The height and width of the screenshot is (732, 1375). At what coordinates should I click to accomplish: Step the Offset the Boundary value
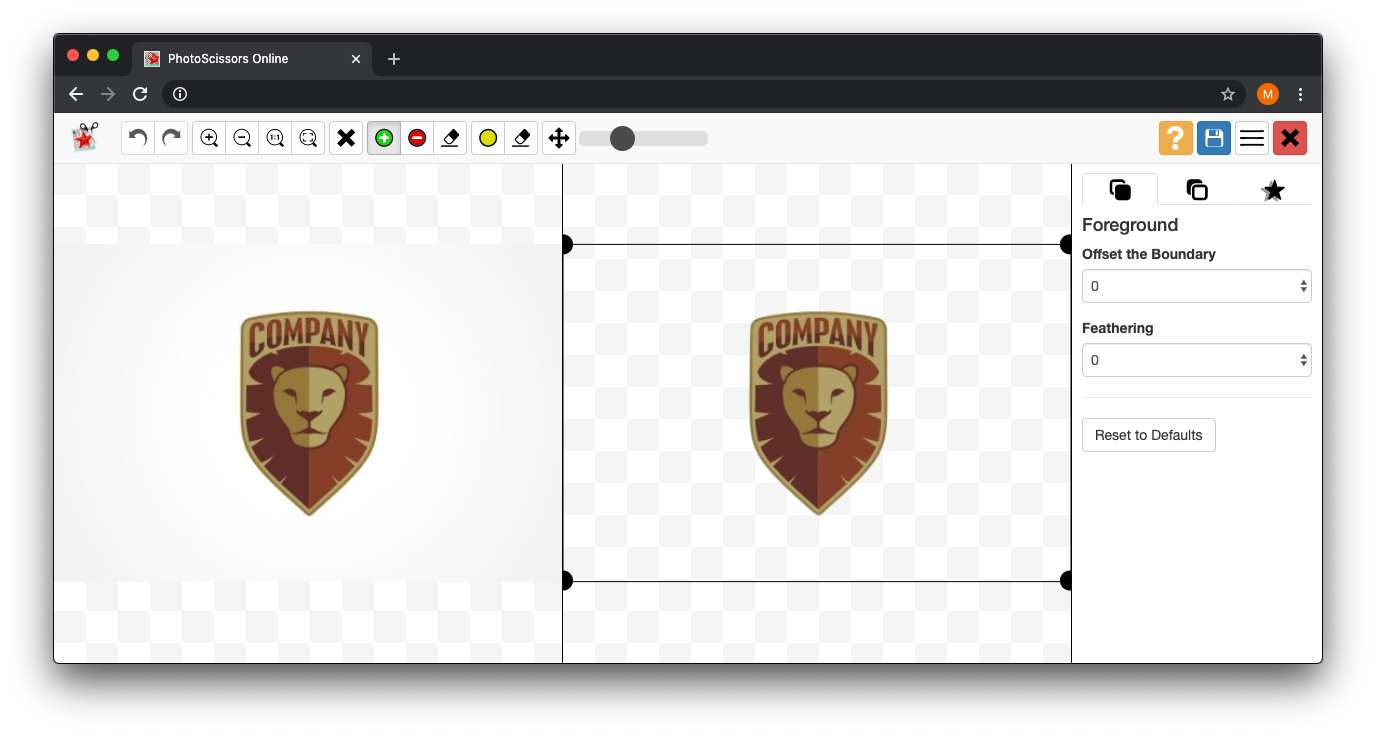click(x=1304, y=286)
